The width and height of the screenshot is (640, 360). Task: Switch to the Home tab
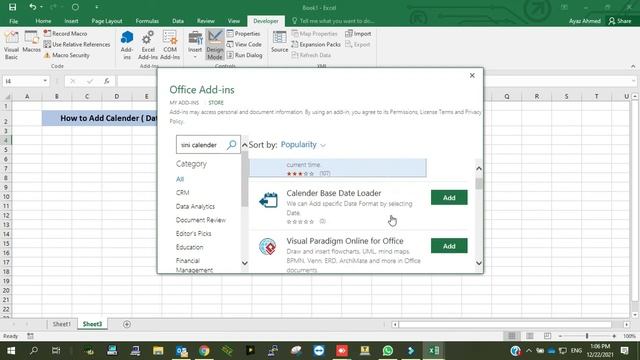coord(43,21)
